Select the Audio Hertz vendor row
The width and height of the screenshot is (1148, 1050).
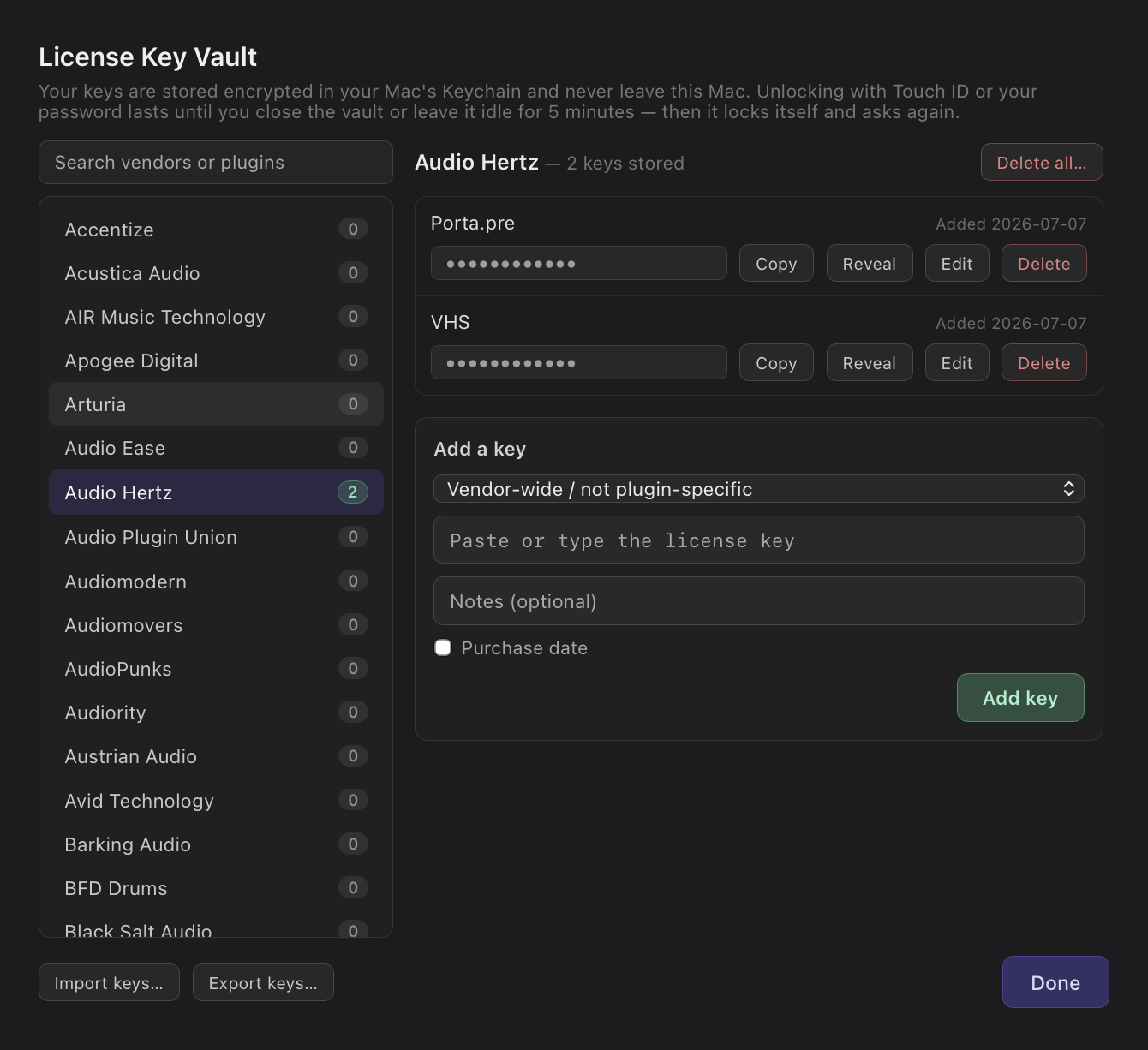(x=216, y=492)
